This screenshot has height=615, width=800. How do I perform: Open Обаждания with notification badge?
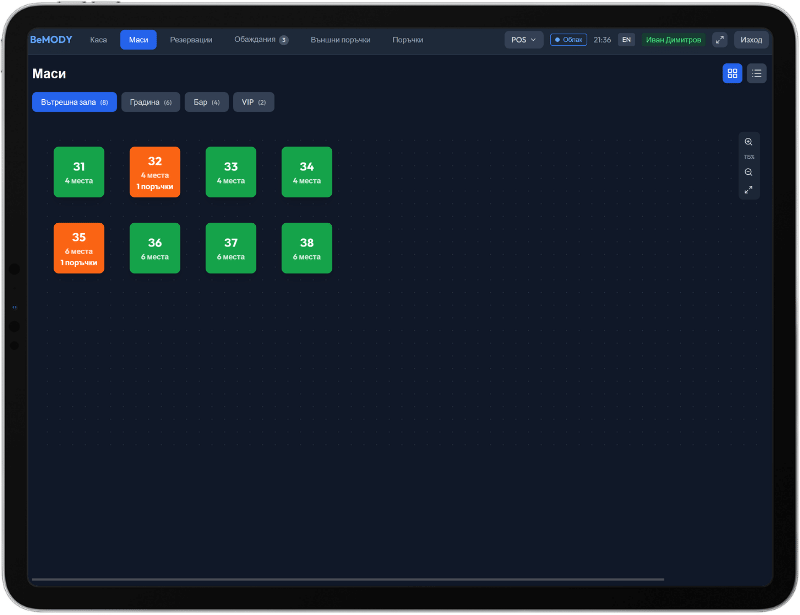261,40
